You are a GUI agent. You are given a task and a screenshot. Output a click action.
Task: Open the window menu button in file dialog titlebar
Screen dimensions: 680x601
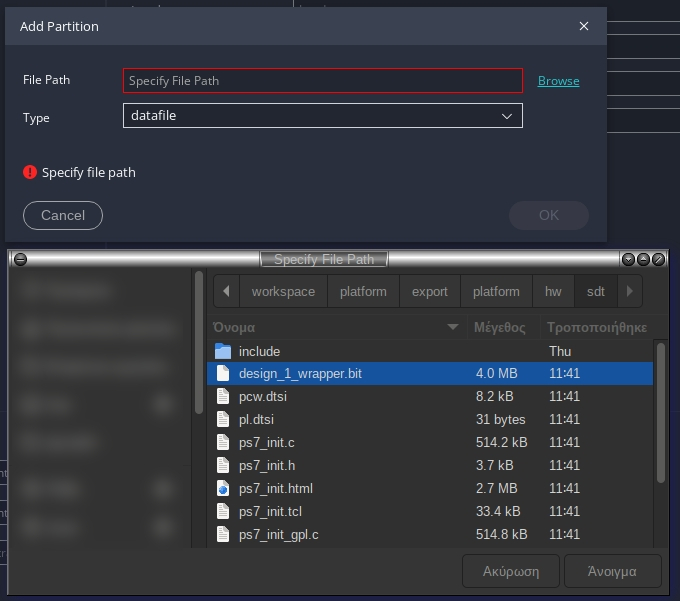[x=20, y=259]
